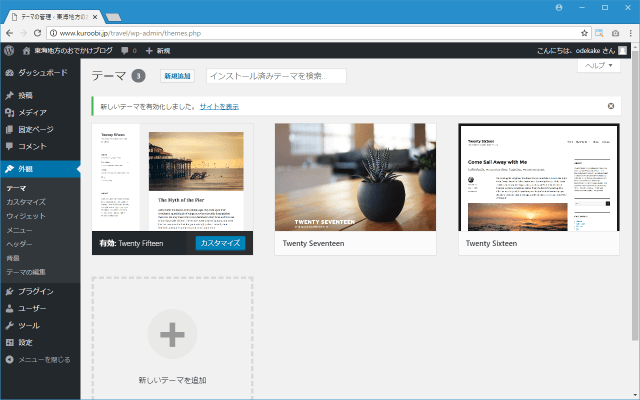Click the Twenty Sixteen name label
This screenshot has width=640, height=400.
491,243
